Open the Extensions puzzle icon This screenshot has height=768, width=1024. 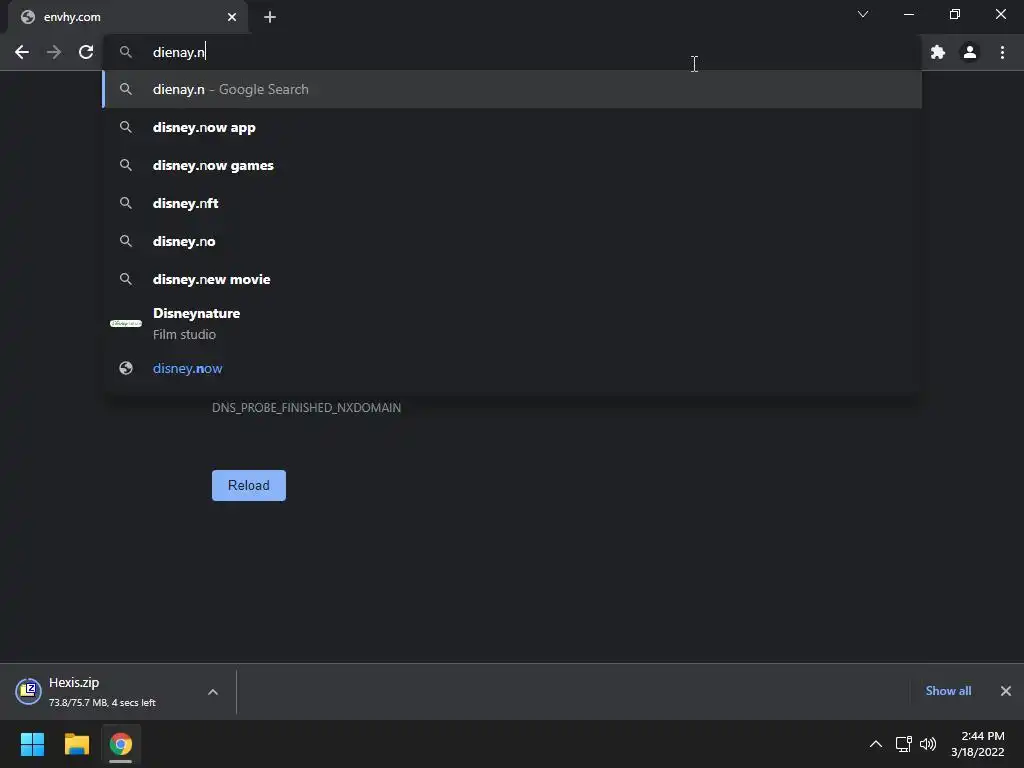[x=938, y=52]
